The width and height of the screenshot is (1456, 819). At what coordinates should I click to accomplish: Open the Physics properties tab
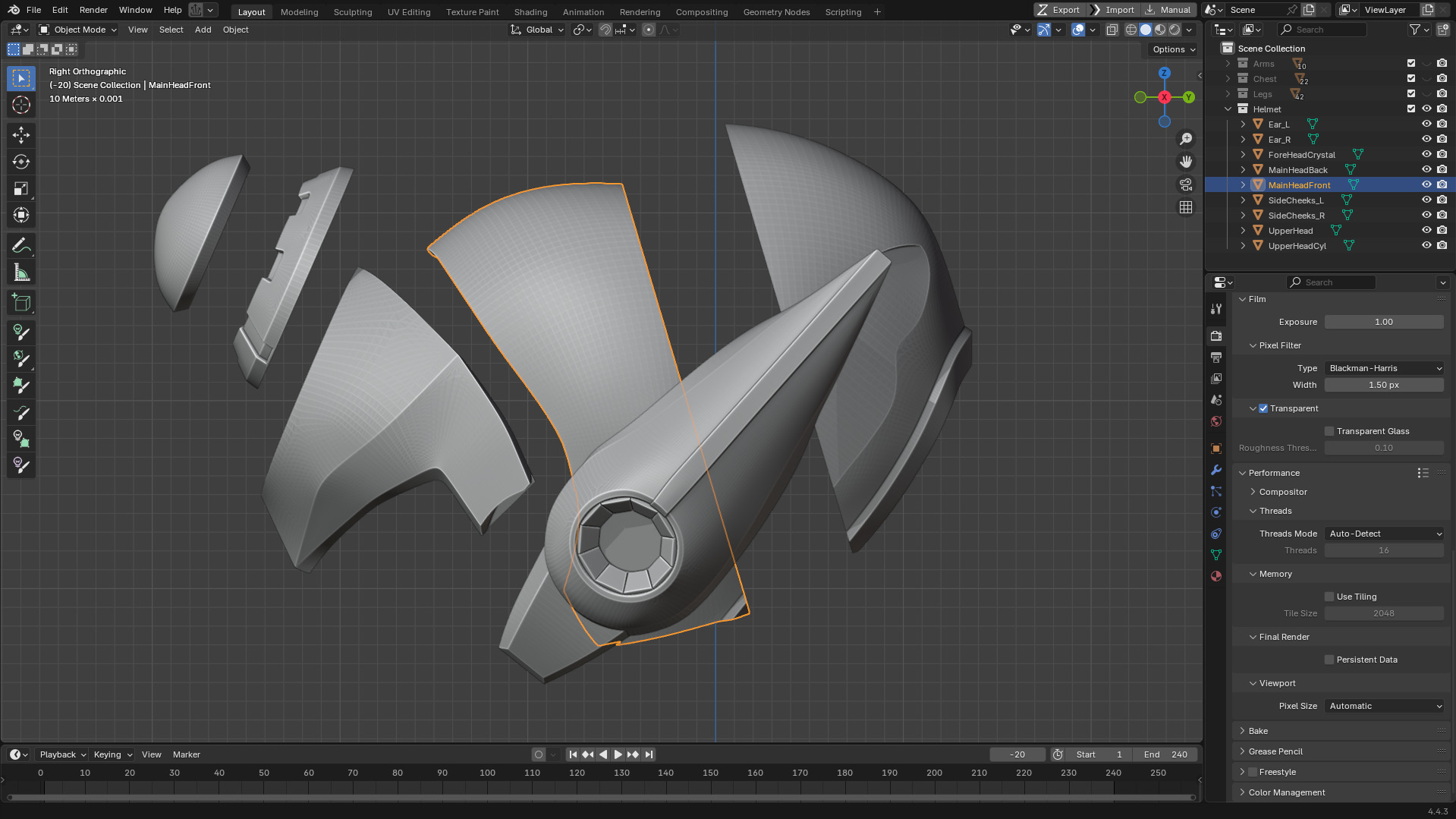[x=1216, y=512]
